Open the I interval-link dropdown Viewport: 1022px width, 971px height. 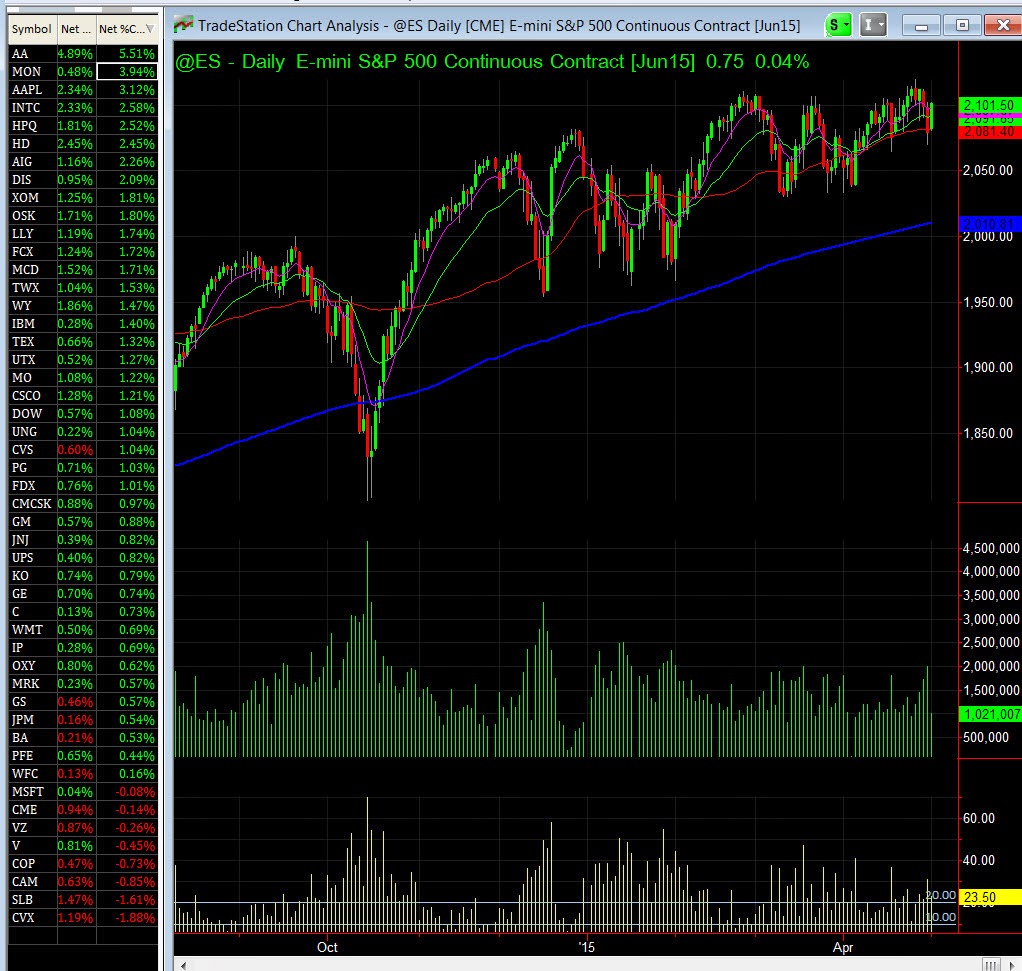(873, 25)
